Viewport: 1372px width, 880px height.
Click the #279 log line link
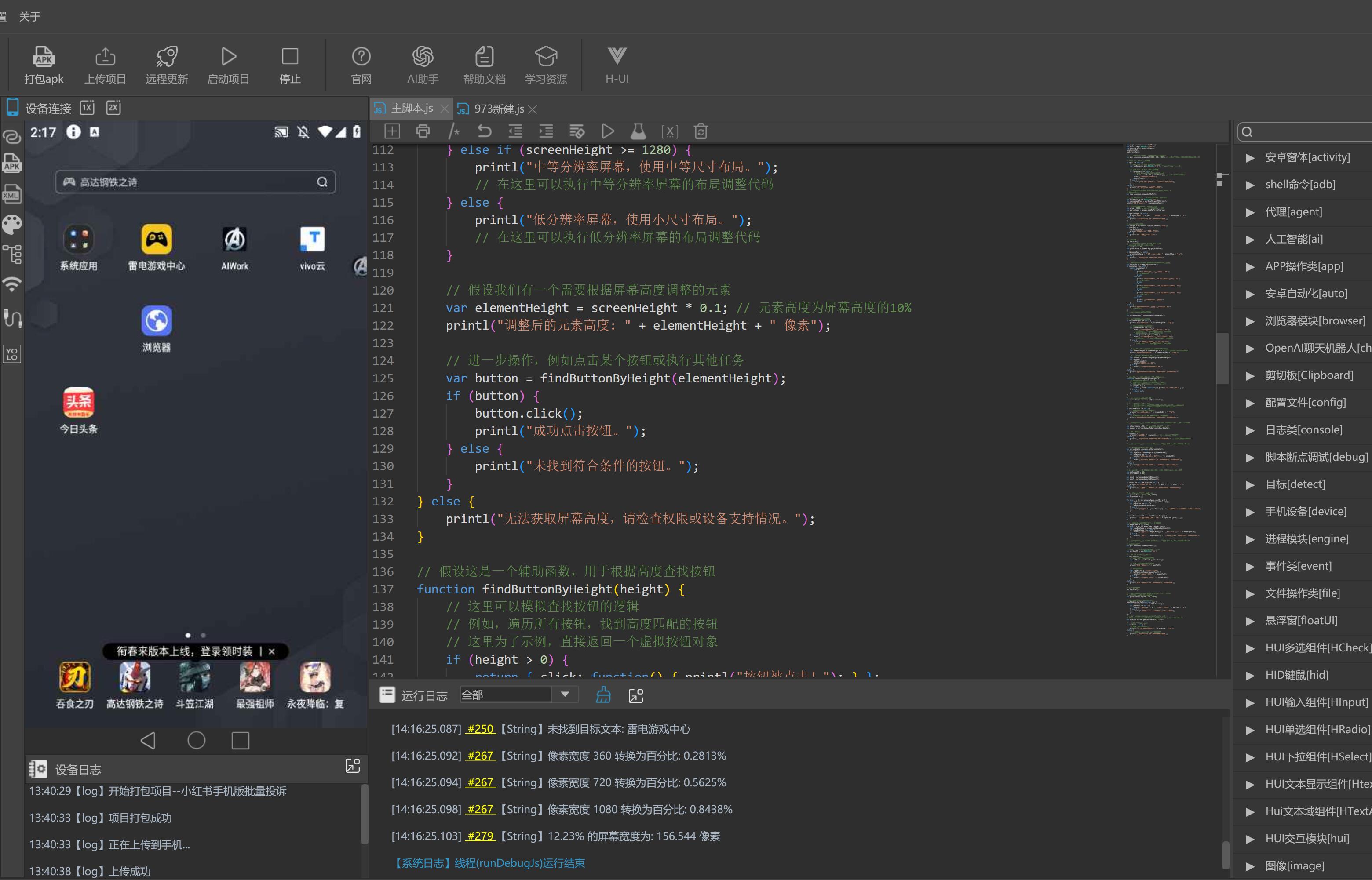tap(480, 836)
